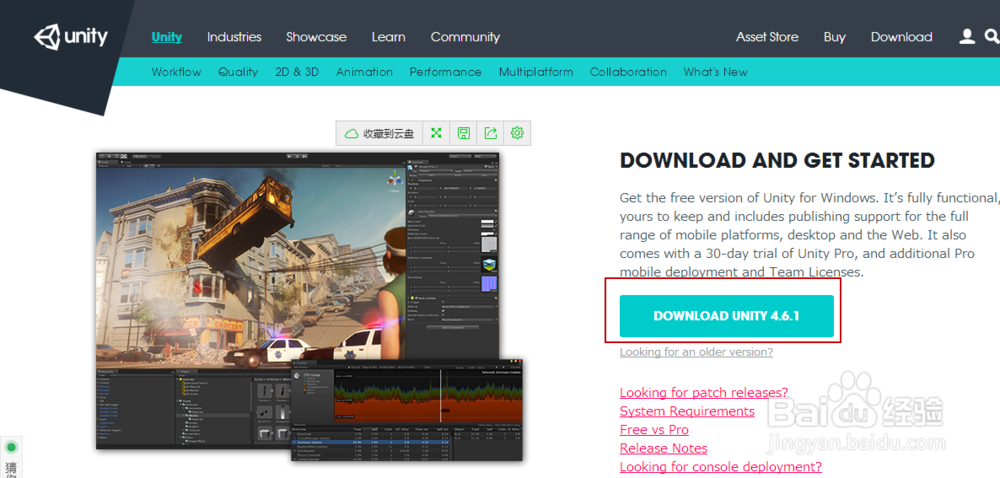Select the What's New tab
Viewport: 1000px width, 478px height.
716,72
